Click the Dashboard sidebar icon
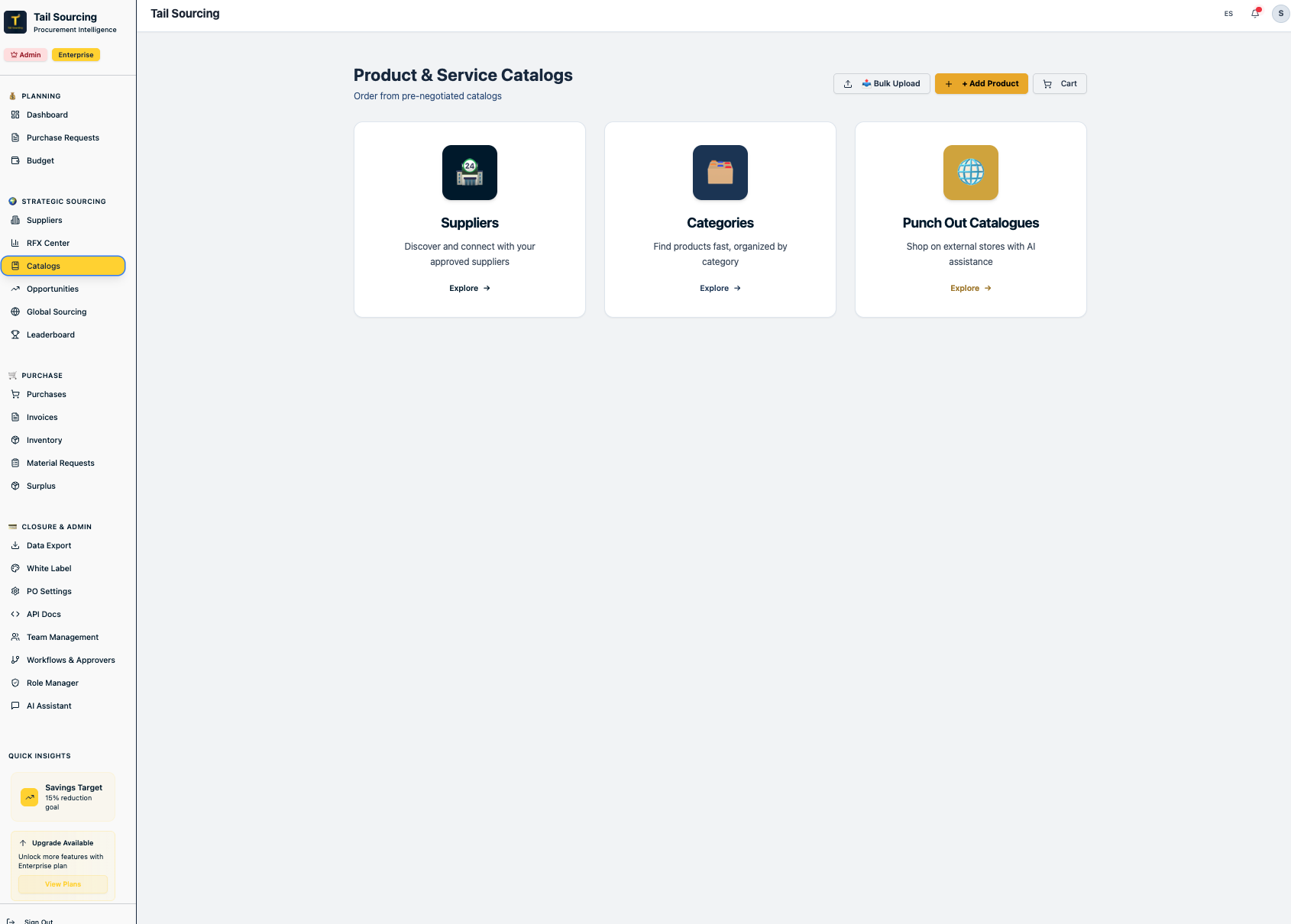 coord(15,115)
